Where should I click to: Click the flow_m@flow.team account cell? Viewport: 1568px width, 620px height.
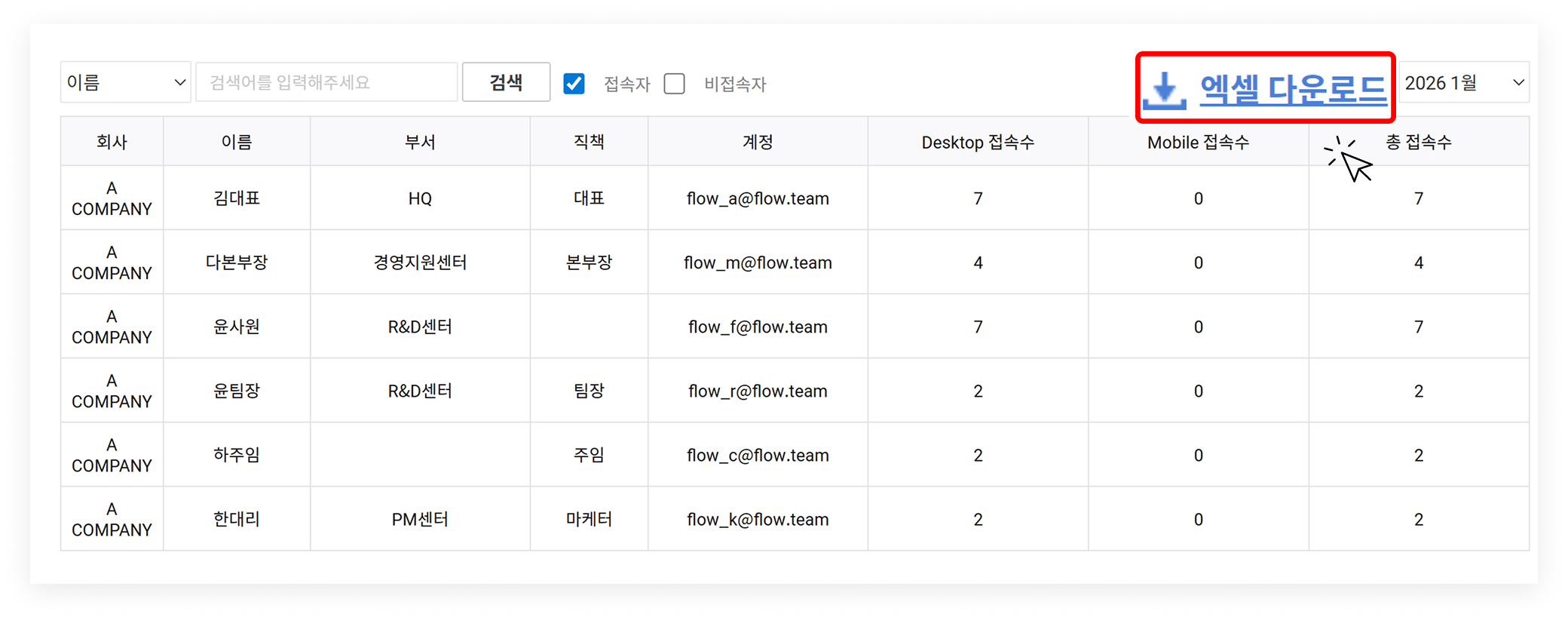click(x=758, y=262)
